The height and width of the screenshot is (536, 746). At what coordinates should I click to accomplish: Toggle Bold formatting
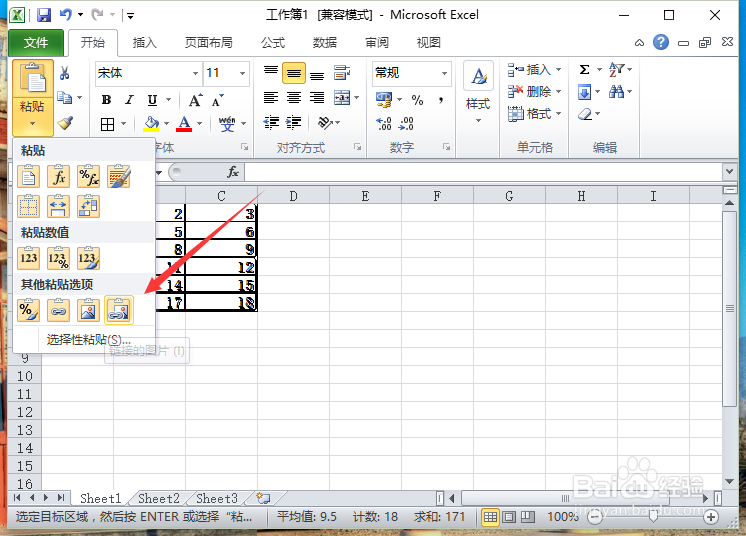(107, 100)
